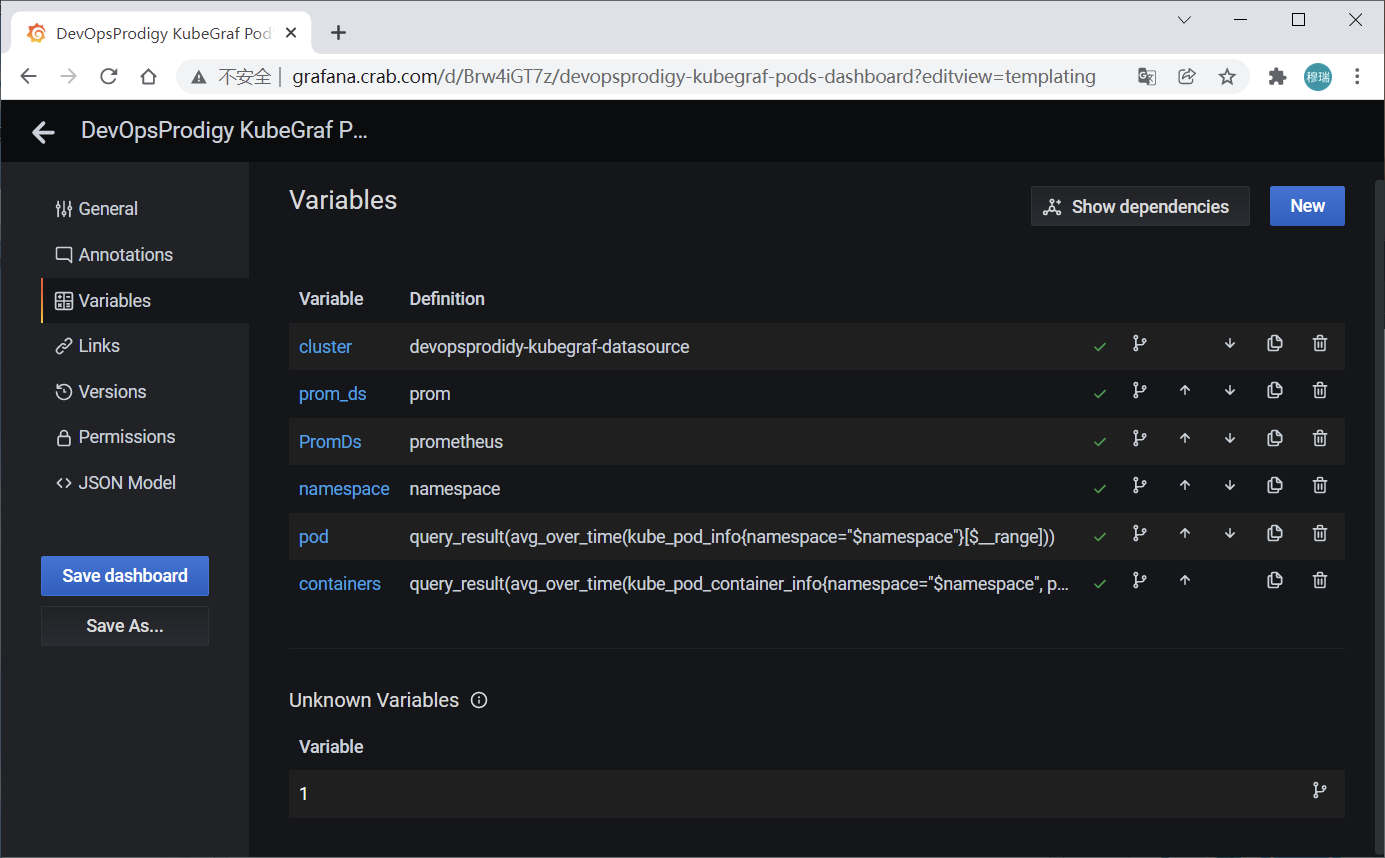Move the prom_ds variable up
The image size is (1385, 858).
point(1185,391)
